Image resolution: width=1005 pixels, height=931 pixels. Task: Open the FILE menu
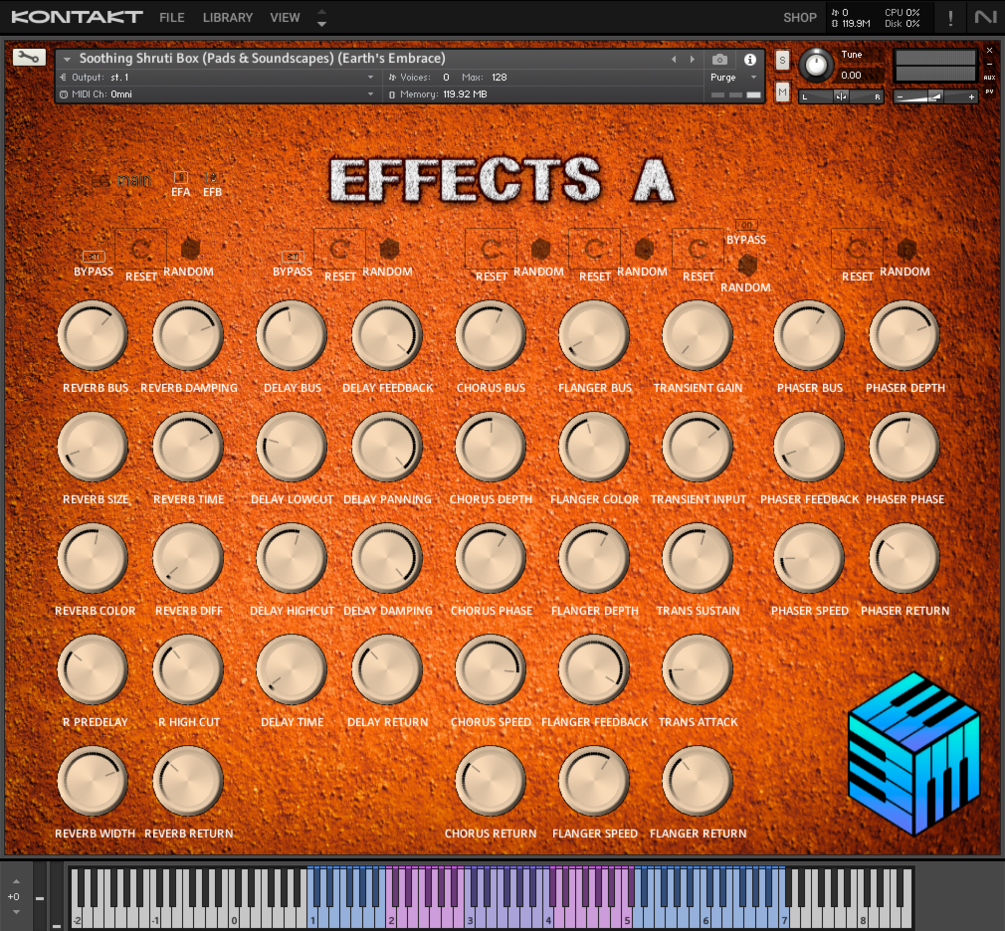point(172,18)
